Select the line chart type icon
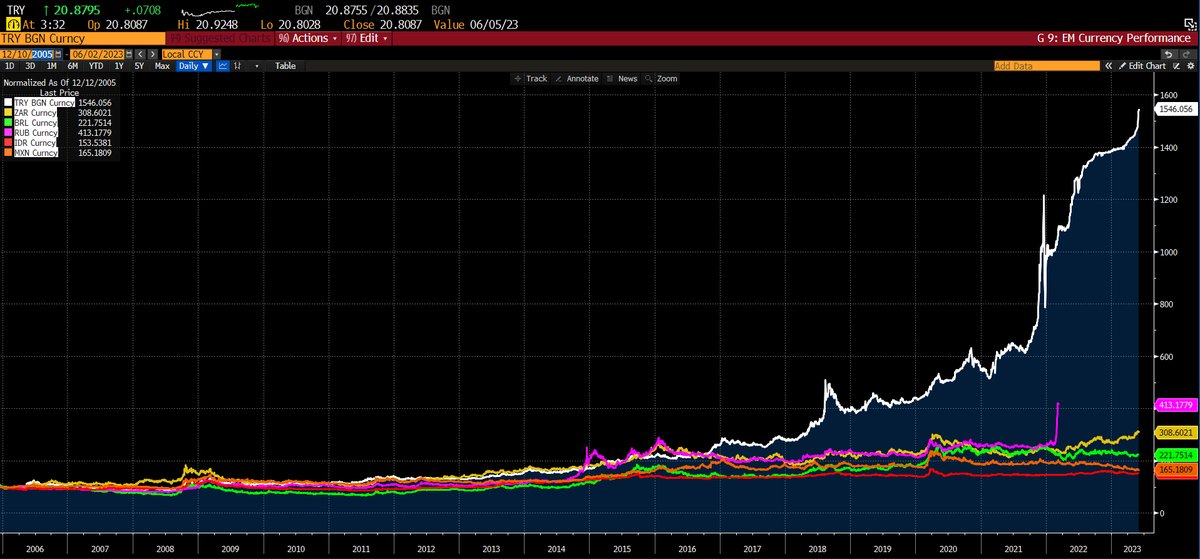Screen dimensions: 1200x559 pyautogui.click(x=222, y=66)
